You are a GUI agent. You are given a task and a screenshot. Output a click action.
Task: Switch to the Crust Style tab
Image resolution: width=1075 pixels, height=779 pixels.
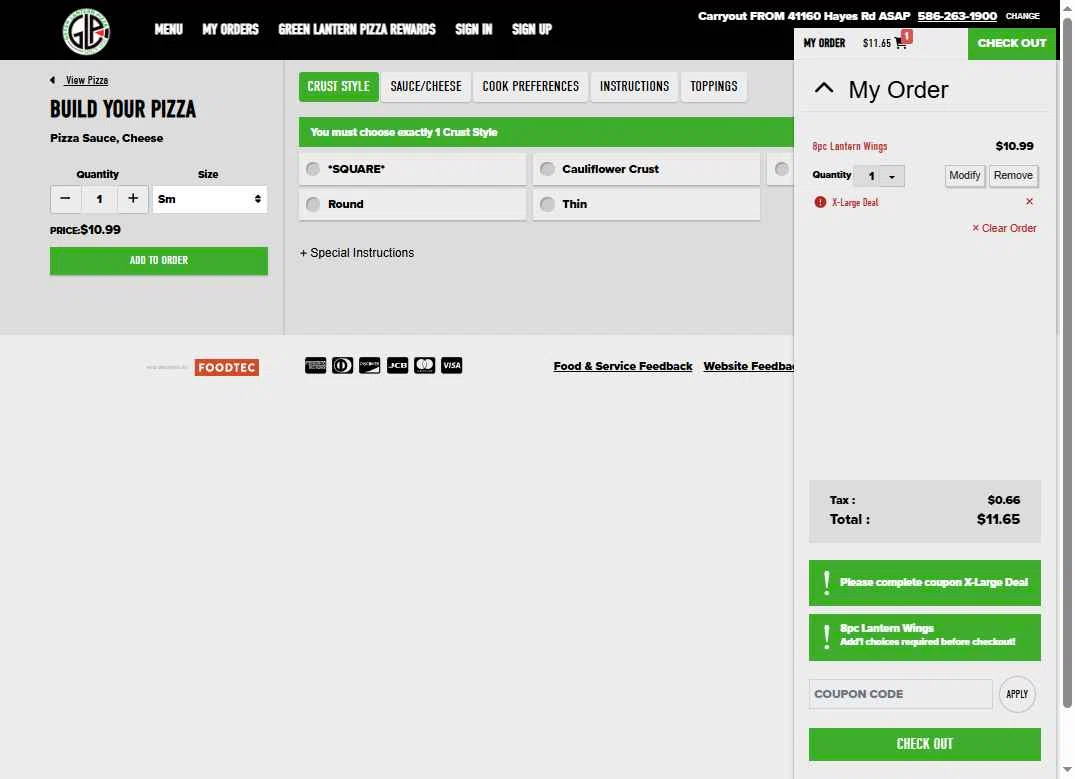coord(339,87)
